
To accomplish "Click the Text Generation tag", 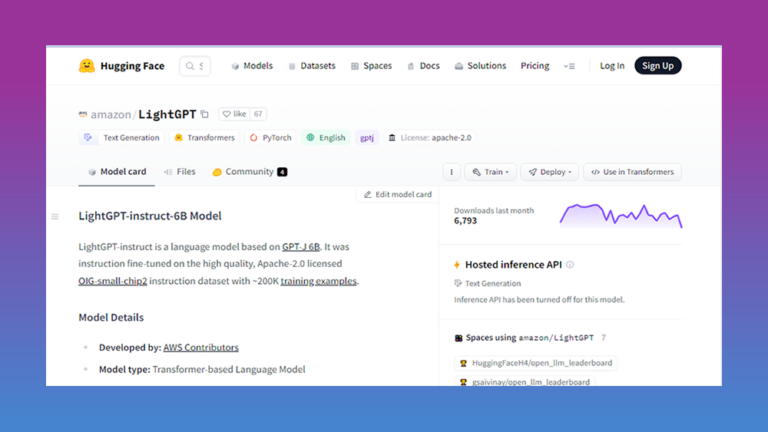I will click(x=121, y=138).
